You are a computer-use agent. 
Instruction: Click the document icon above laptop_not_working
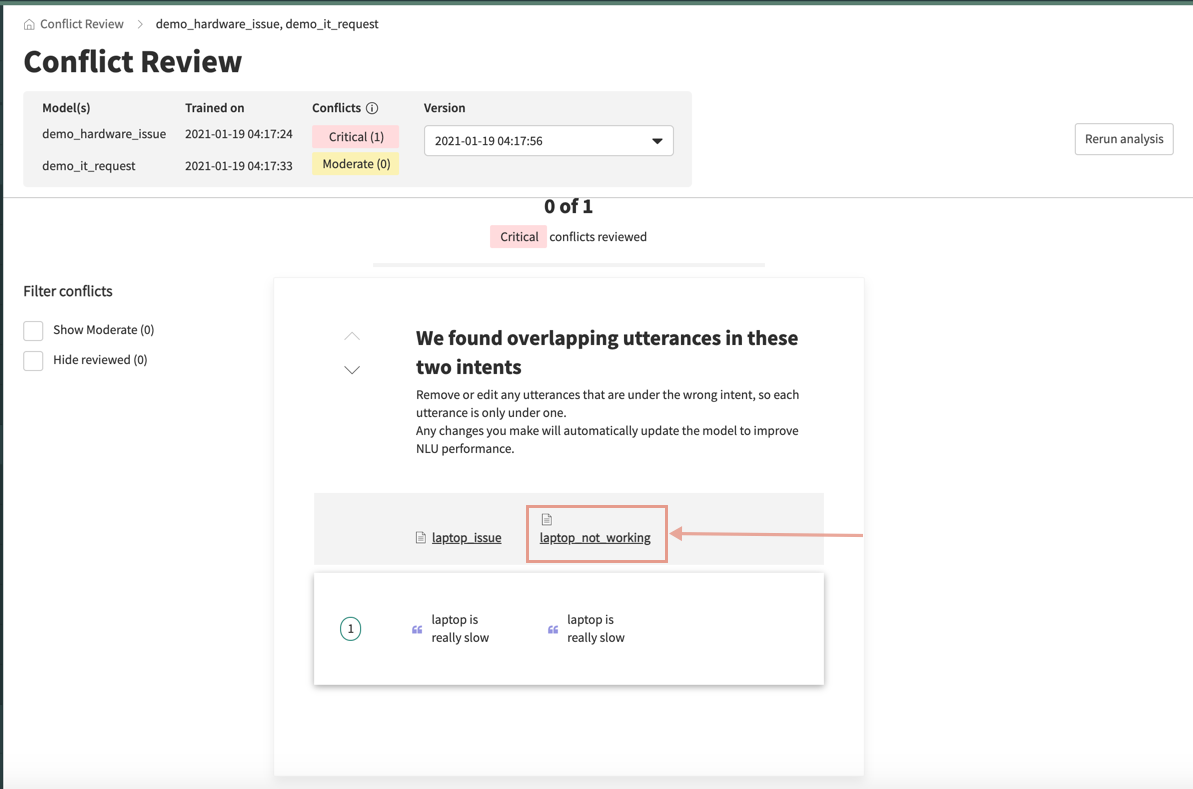[x=546, y=520]
